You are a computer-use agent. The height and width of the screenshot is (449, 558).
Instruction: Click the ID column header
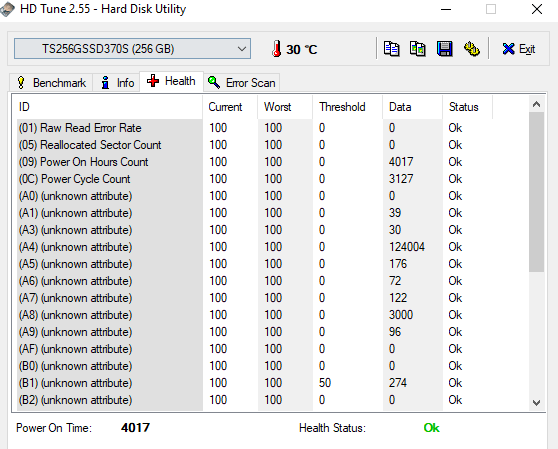coord(110,107)
